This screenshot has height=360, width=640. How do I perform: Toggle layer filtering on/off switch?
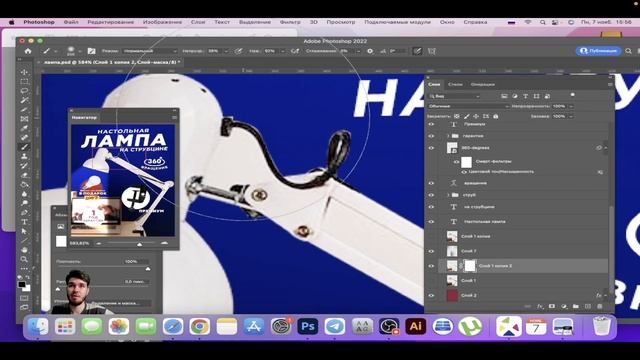click(573, 95)
